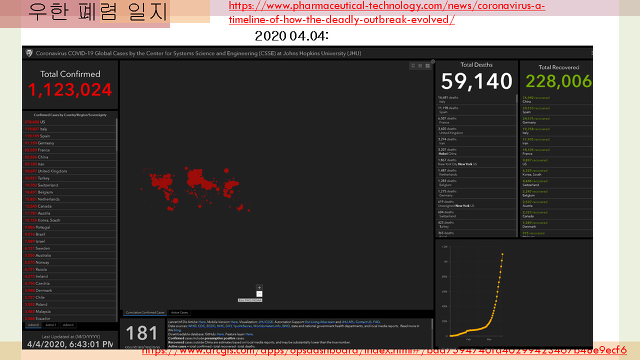Click the middle map view icon at top right

pyautogui.click(x=420, y=66)
